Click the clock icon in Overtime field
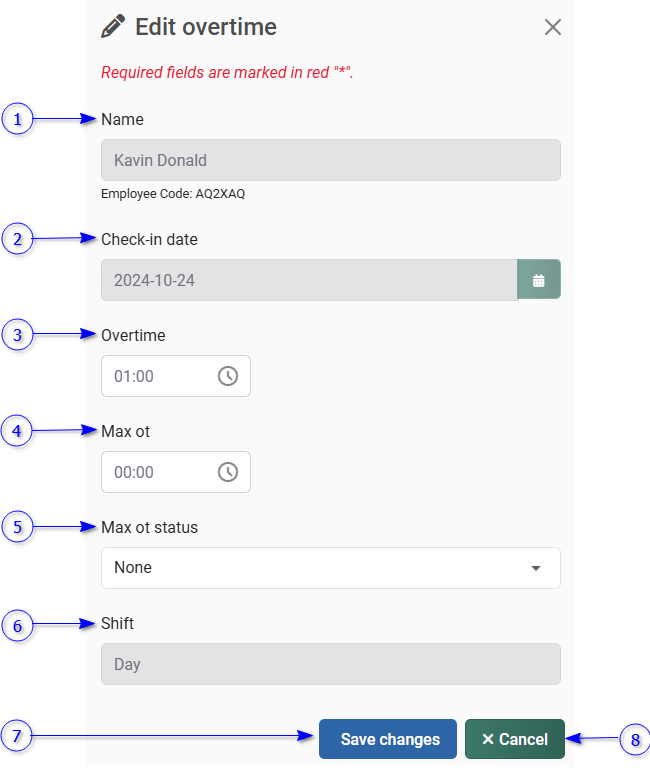This screenshot has width=650, height=772. click(x=228, y=376)
